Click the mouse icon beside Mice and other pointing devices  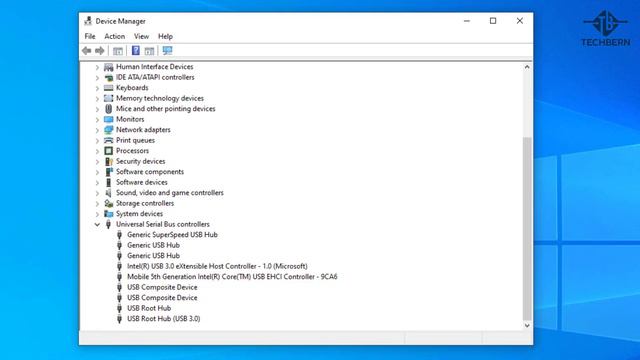(x=109, y=109)
